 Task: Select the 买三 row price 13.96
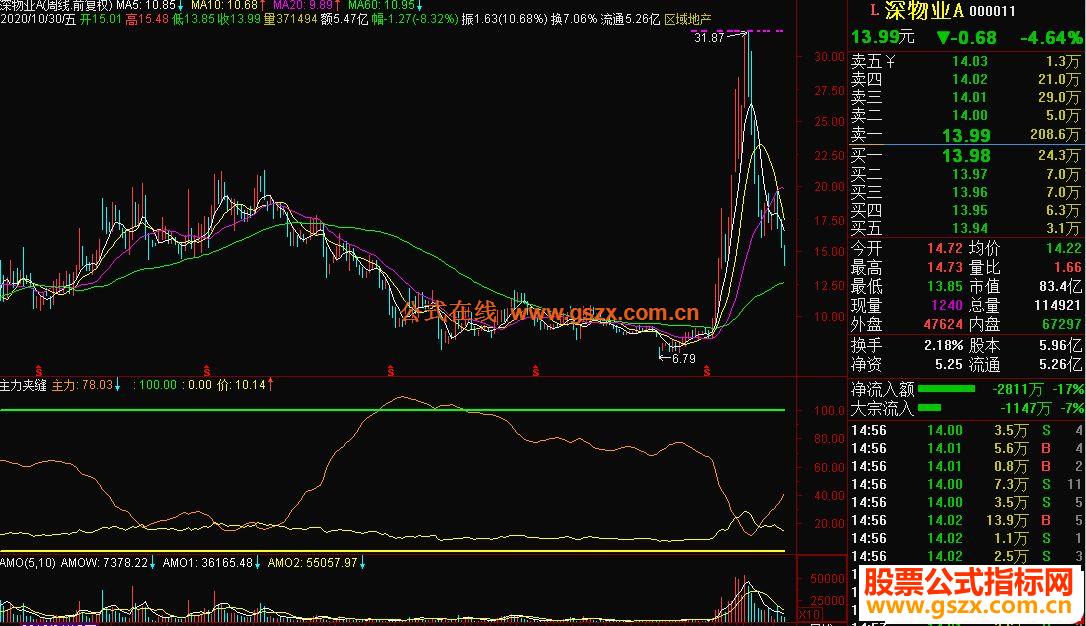[970, 193]
